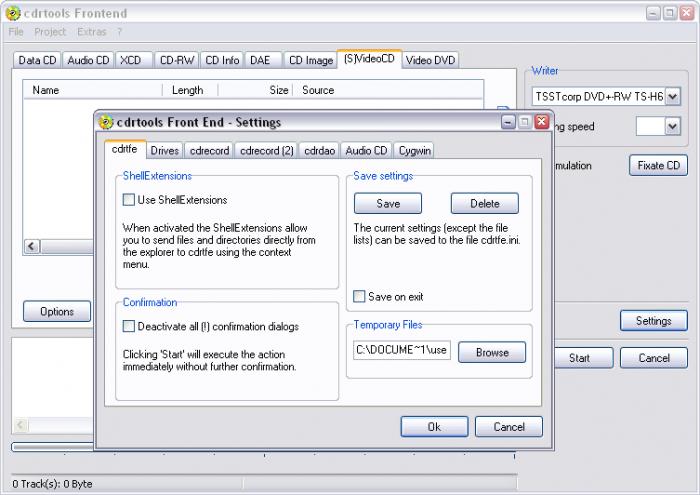Viewport: 700px width, 495px height.
Task: Select the Cygwin settings tab
Action: (415, 151)
